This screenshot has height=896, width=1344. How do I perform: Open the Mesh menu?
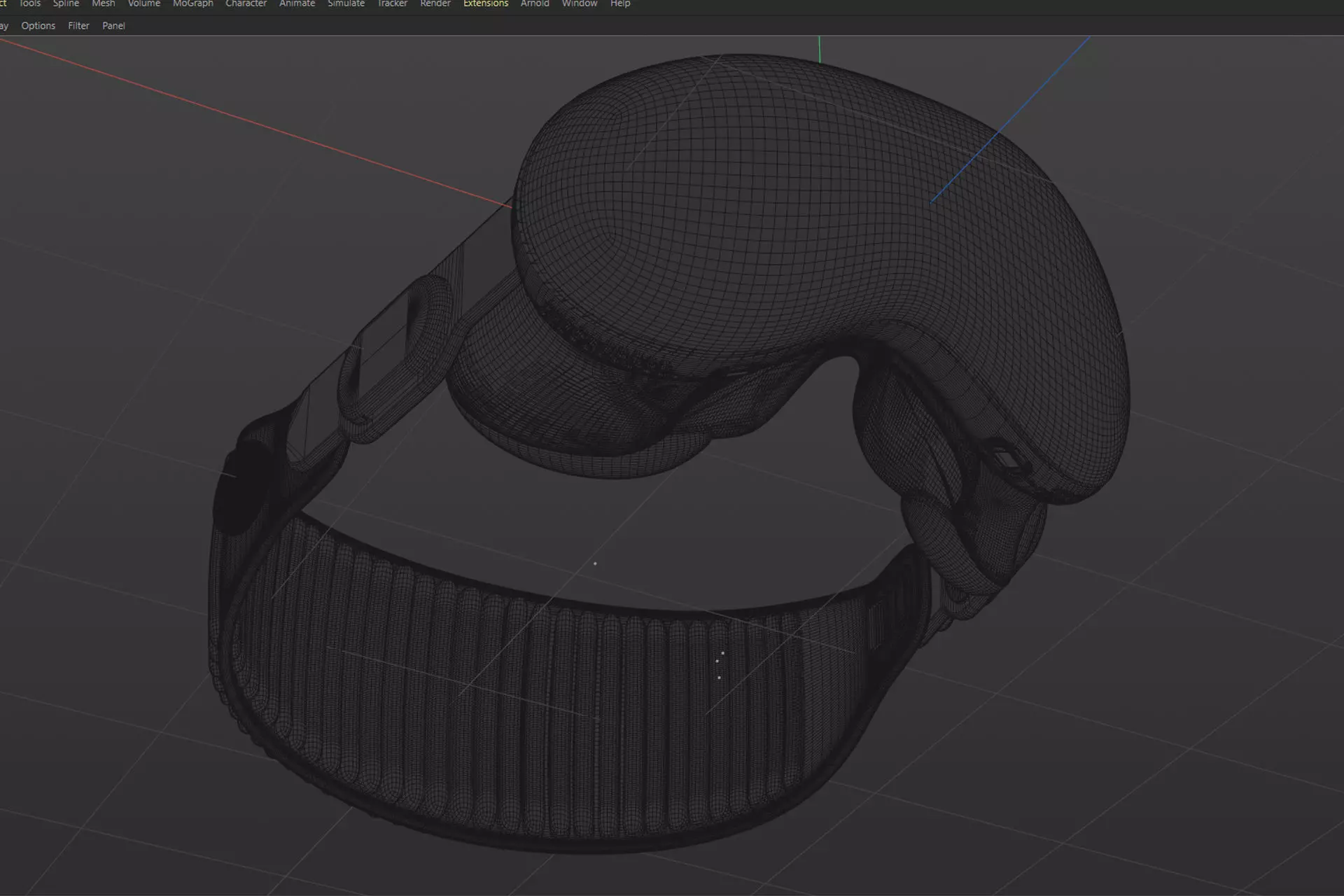pyautogui.click(x=104, y=3)
